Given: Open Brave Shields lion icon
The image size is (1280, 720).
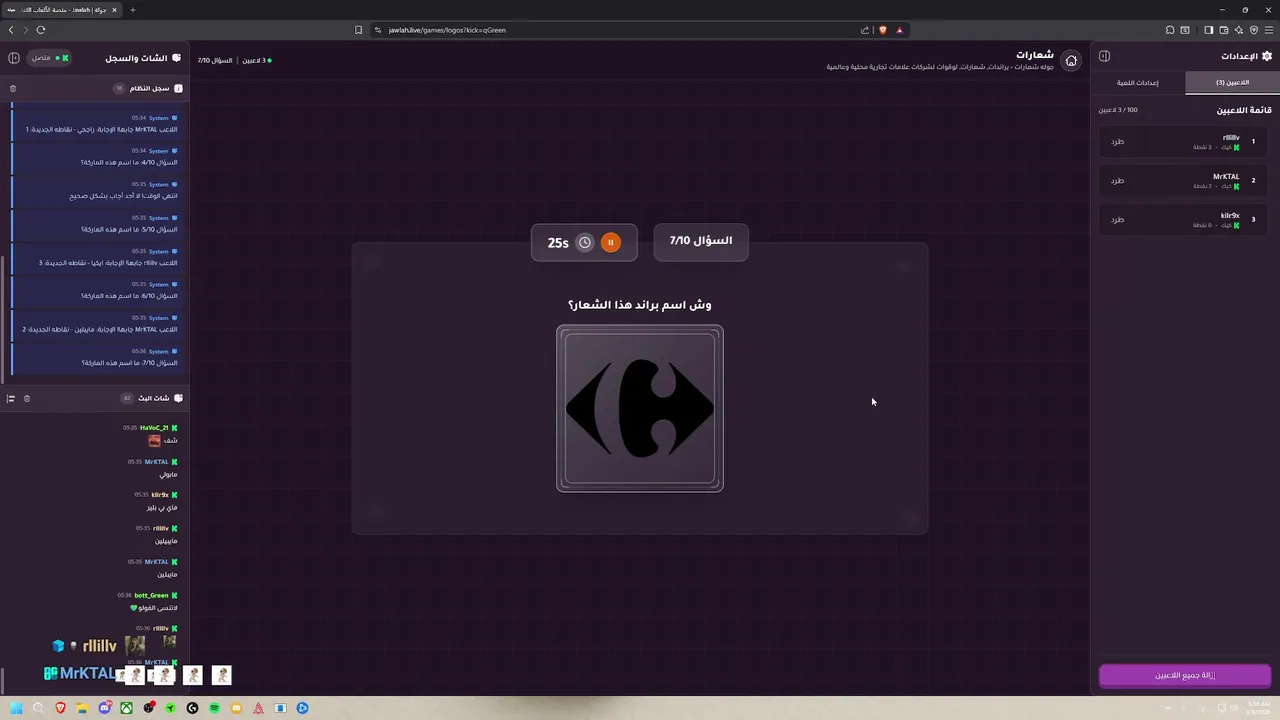Looking at the screenshot, I should [x=883, y=30].
